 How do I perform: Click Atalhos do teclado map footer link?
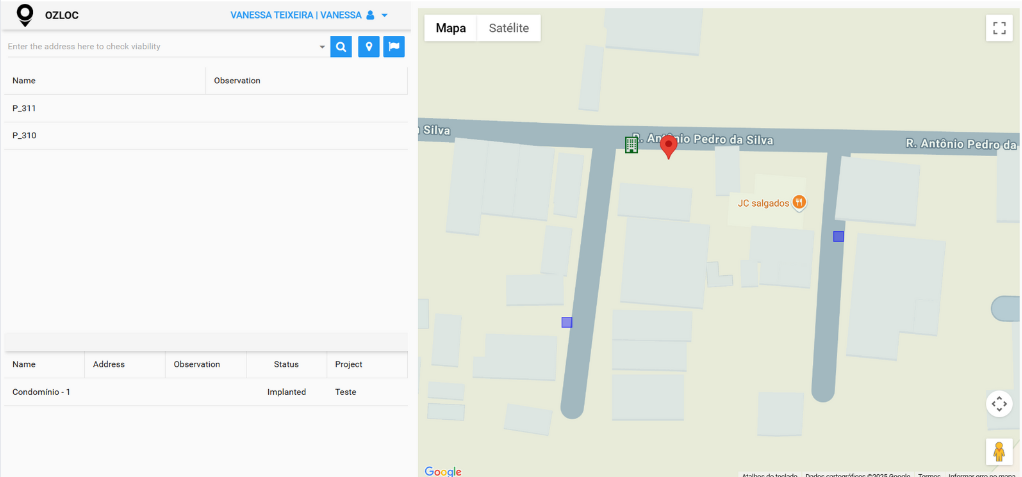[770, 474]
